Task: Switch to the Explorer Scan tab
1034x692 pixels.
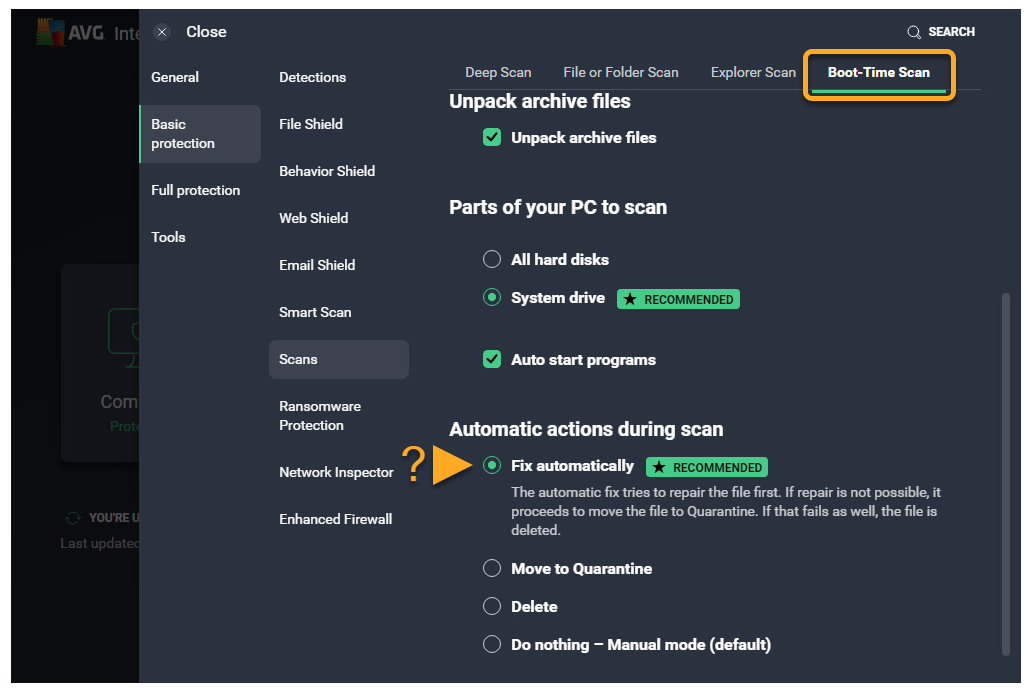Action: 753,72
